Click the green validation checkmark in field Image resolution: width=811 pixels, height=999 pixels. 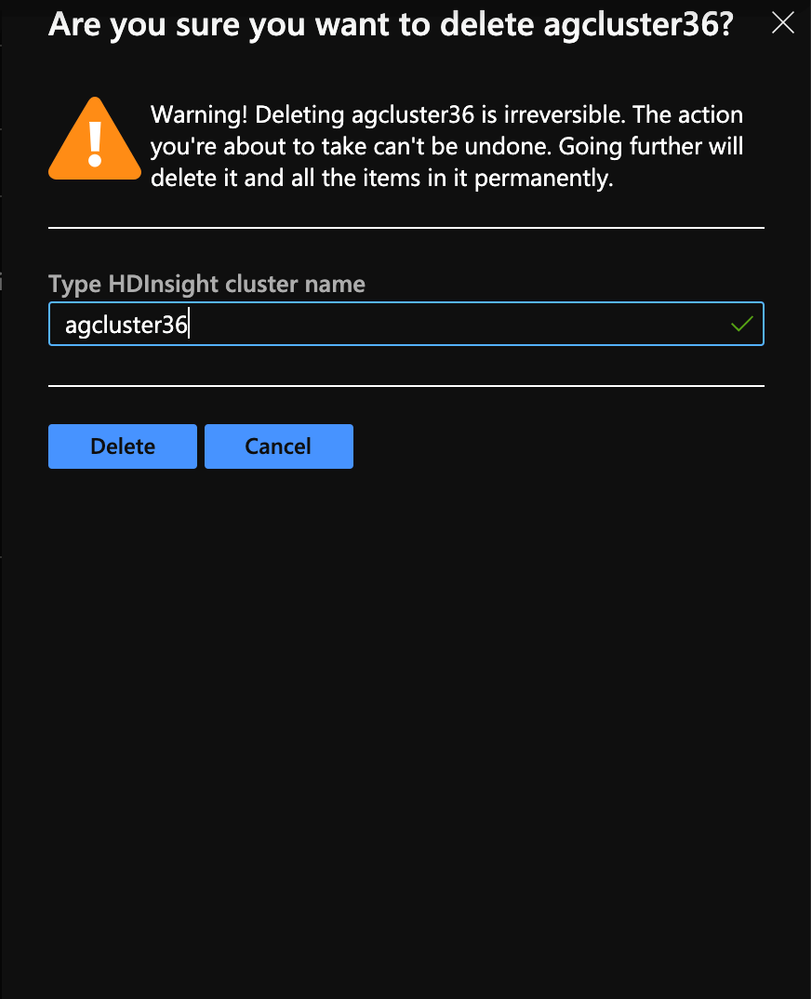point(742,324)
